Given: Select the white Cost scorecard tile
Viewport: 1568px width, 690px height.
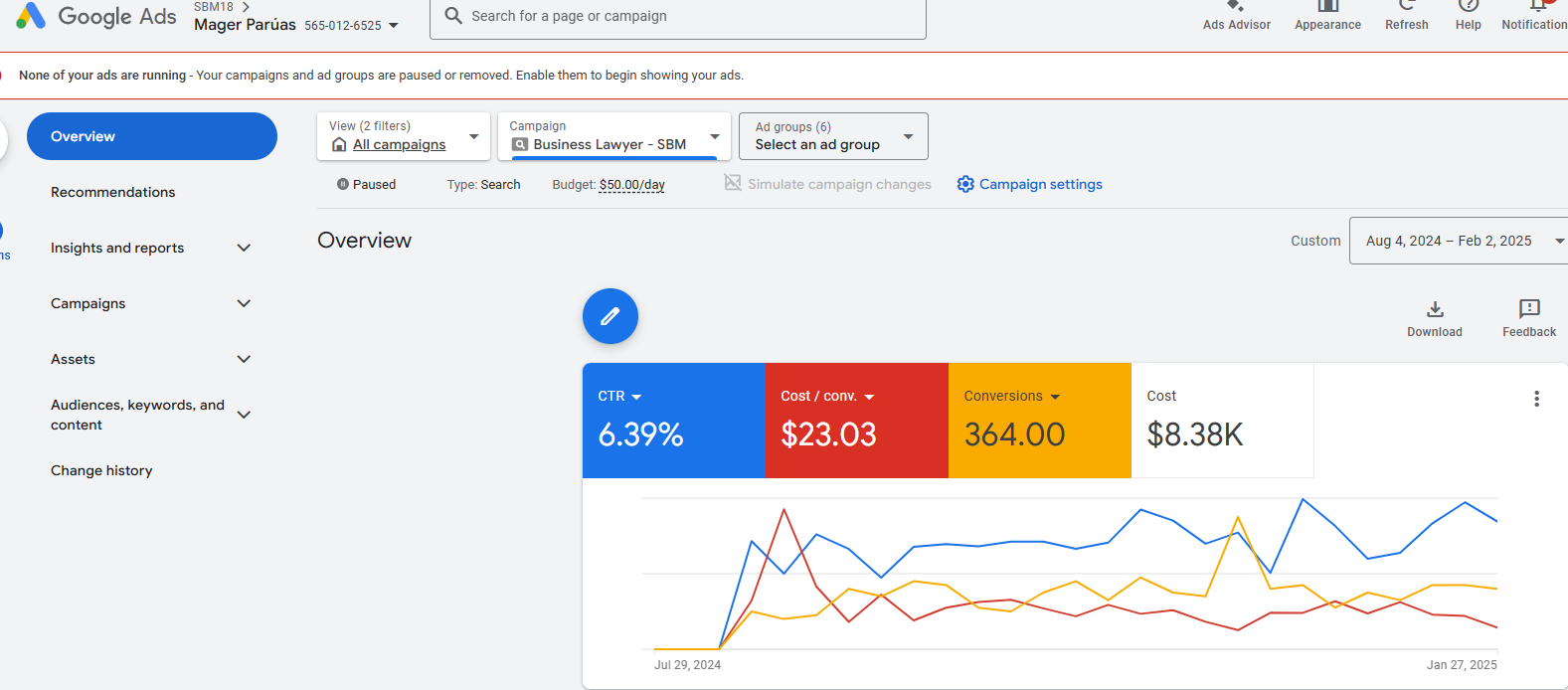Looking at the screenshot, I should pyautogui.click(x=1222, y=421).
